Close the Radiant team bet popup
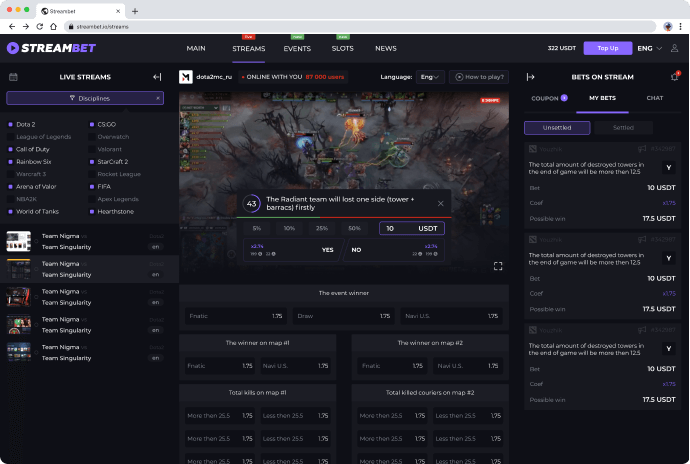The image size is (690, 464). click(x=440, y=203)
